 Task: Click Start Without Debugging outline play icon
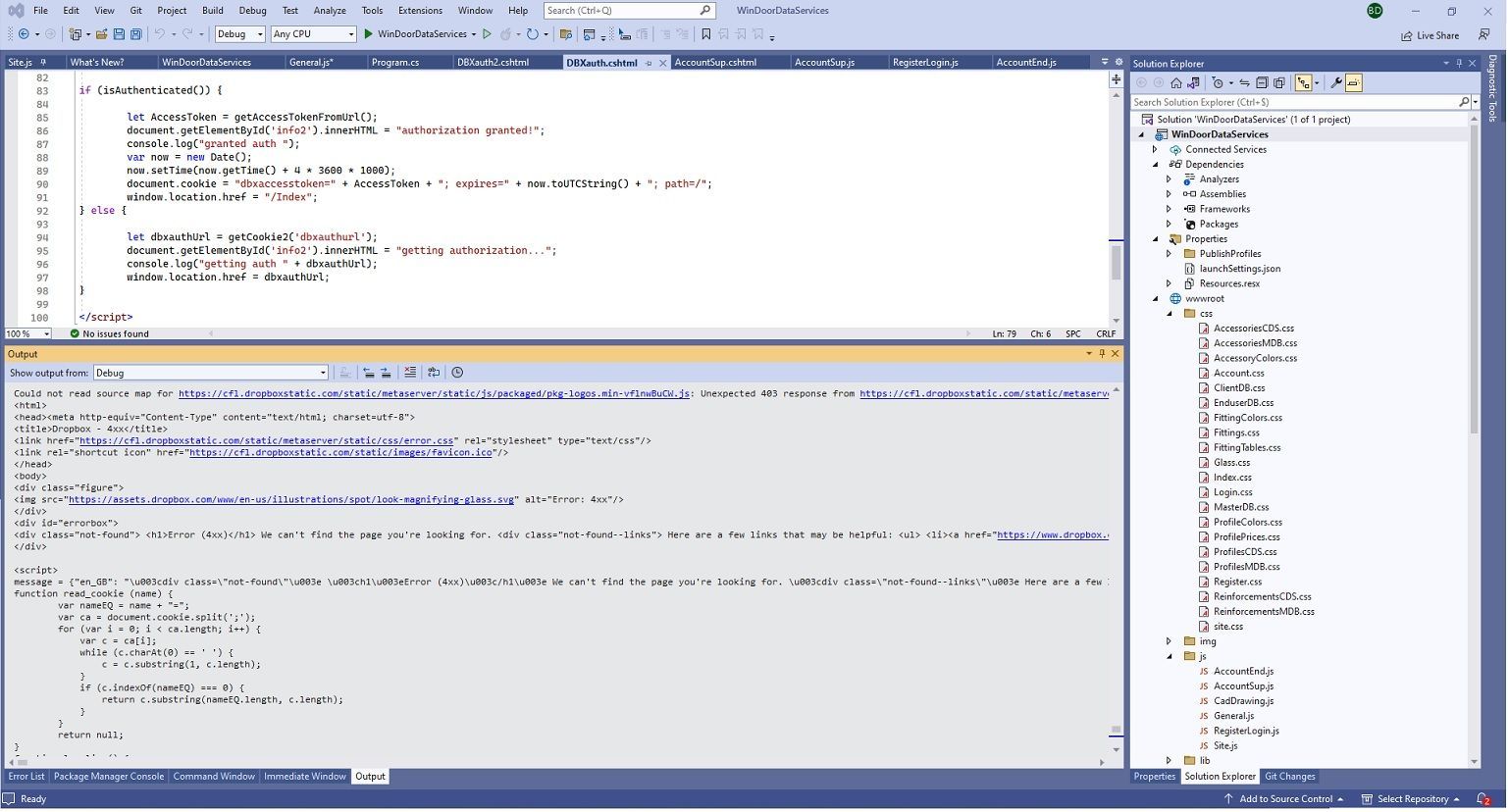pos(487,34)
